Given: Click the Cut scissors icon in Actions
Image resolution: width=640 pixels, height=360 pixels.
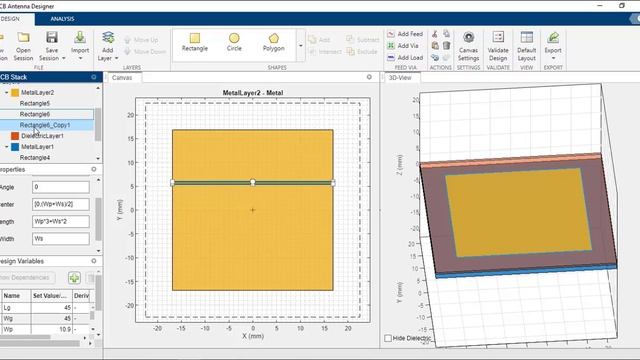Looking at the screenshot, I should tap(435, 34).
